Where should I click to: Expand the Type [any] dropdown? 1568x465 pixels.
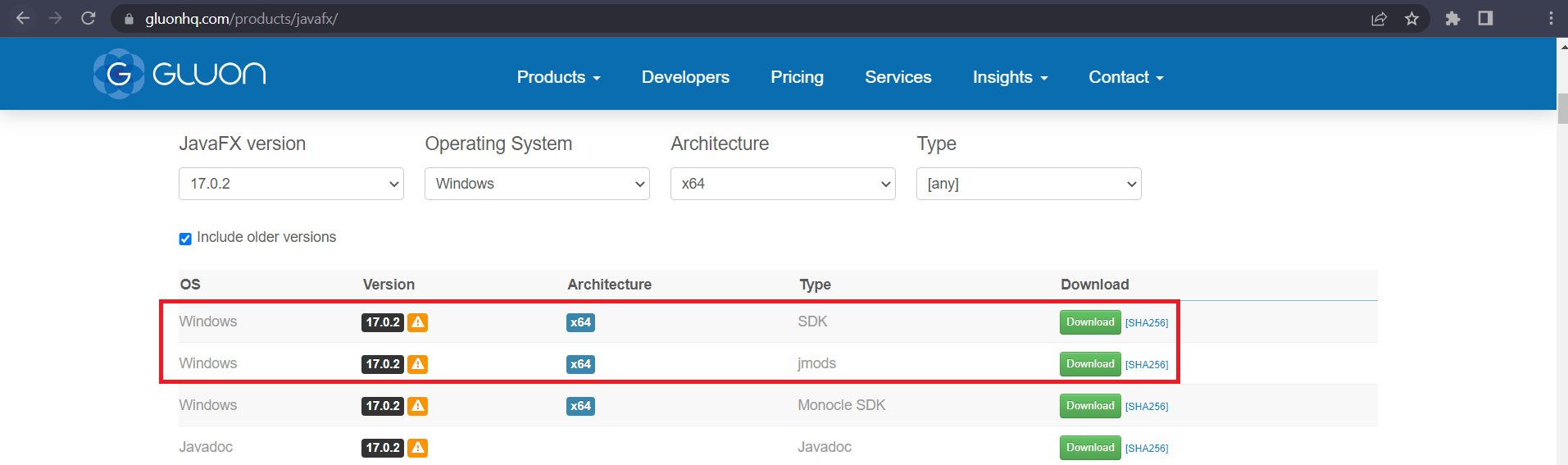pyautogui.click(x=1029, y=184)
